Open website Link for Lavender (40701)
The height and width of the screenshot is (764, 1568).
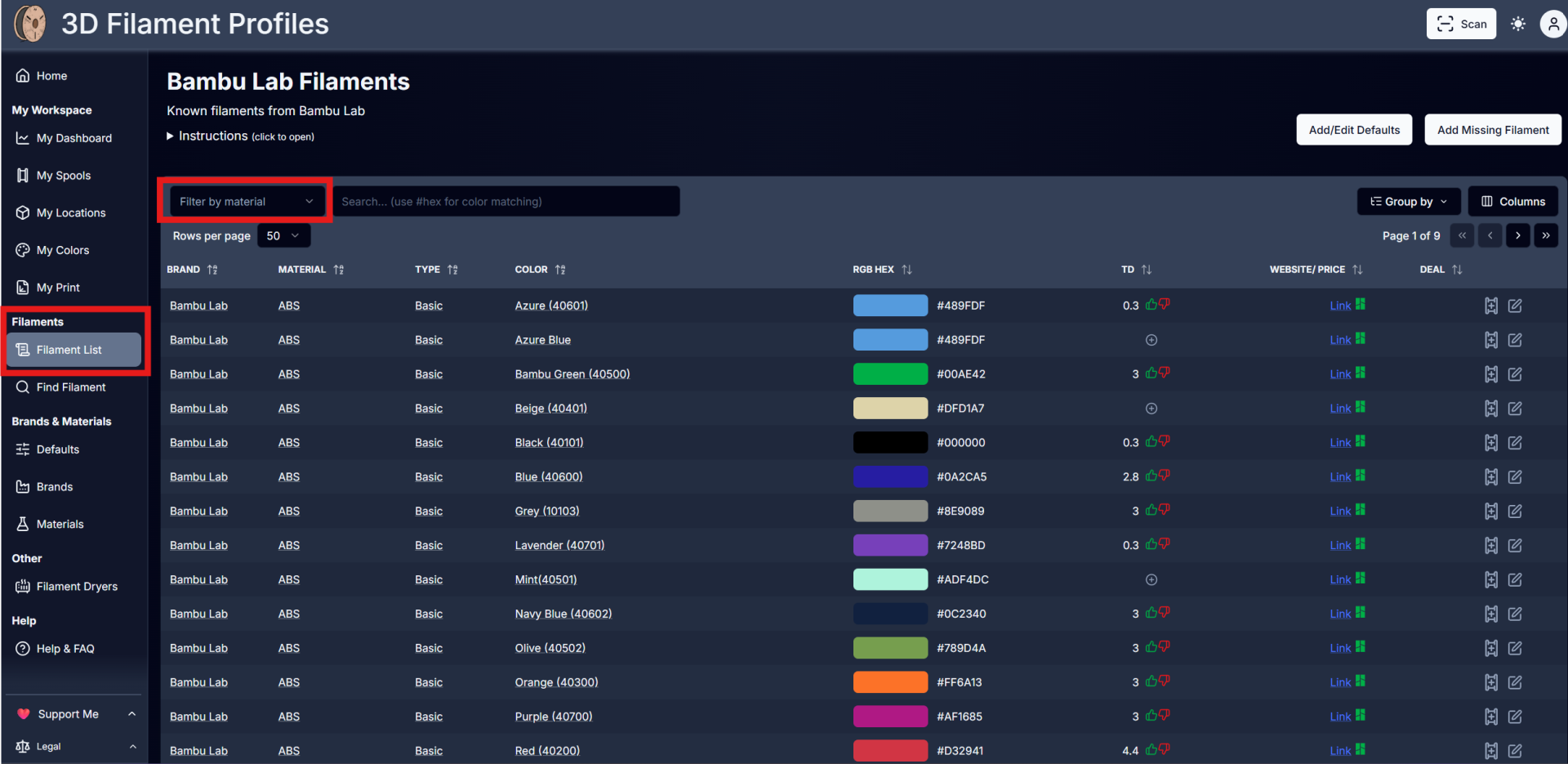1339,546
